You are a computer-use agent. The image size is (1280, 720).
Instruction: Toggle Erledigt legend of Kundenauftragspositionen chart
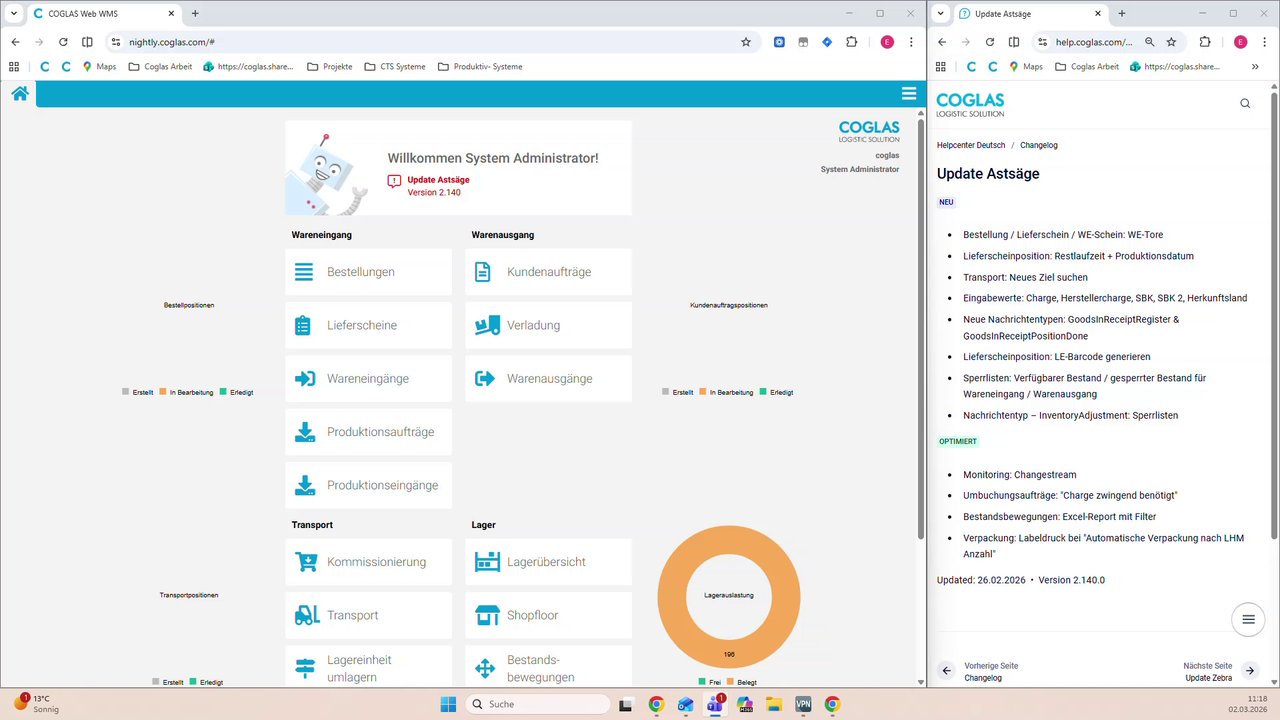click(x=777, y=392)
